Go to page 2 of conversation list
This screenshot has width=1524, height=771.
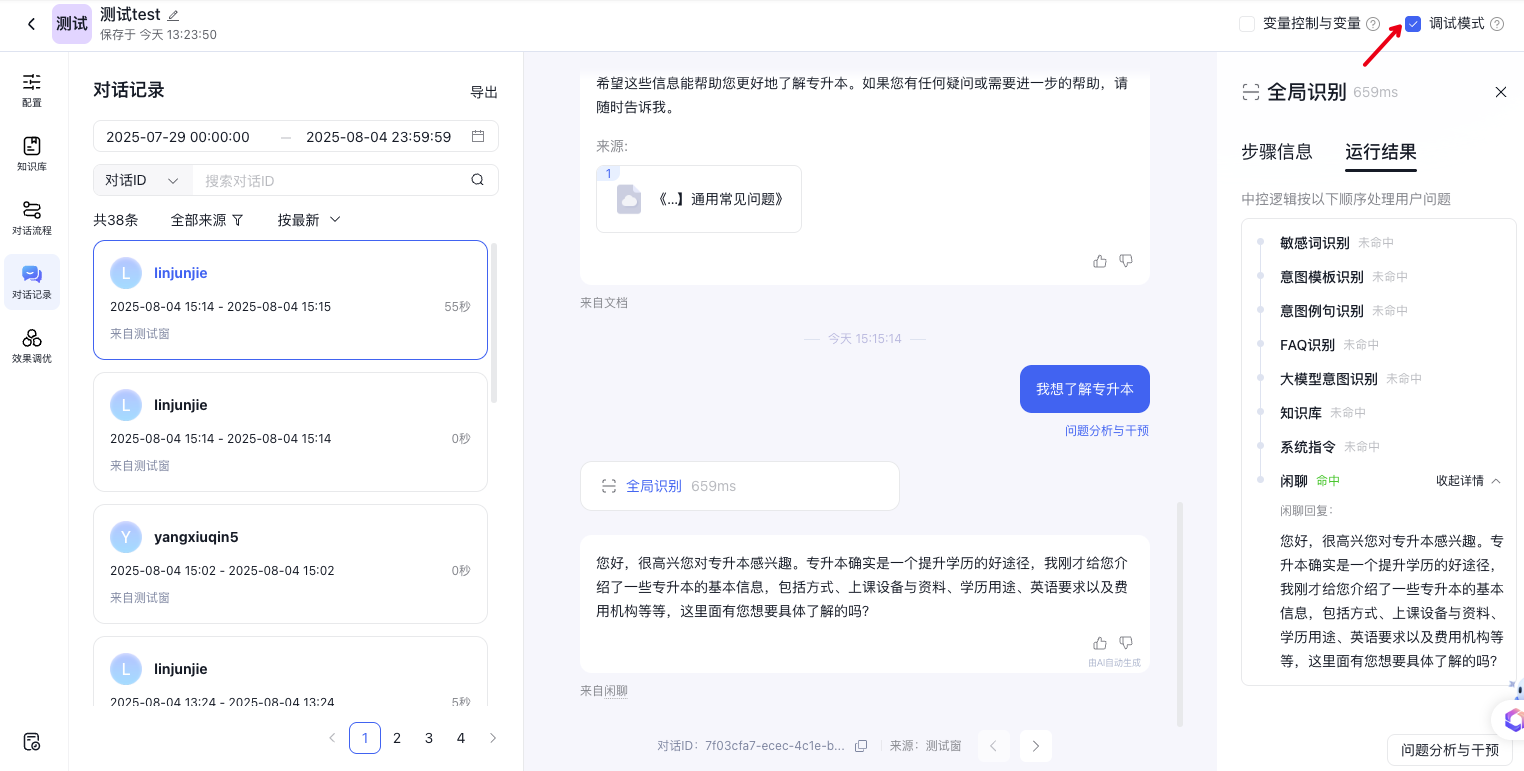tap(397, 738)
